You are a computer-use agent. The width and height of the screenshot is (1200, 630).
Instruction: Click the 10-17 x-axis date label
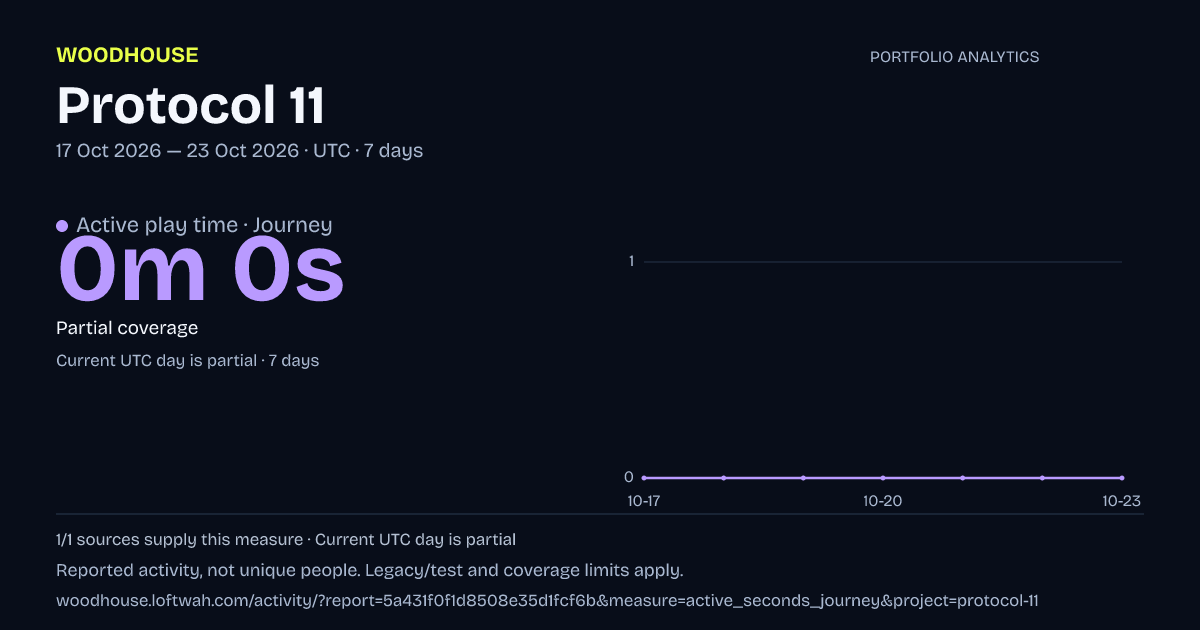point(643,501)
